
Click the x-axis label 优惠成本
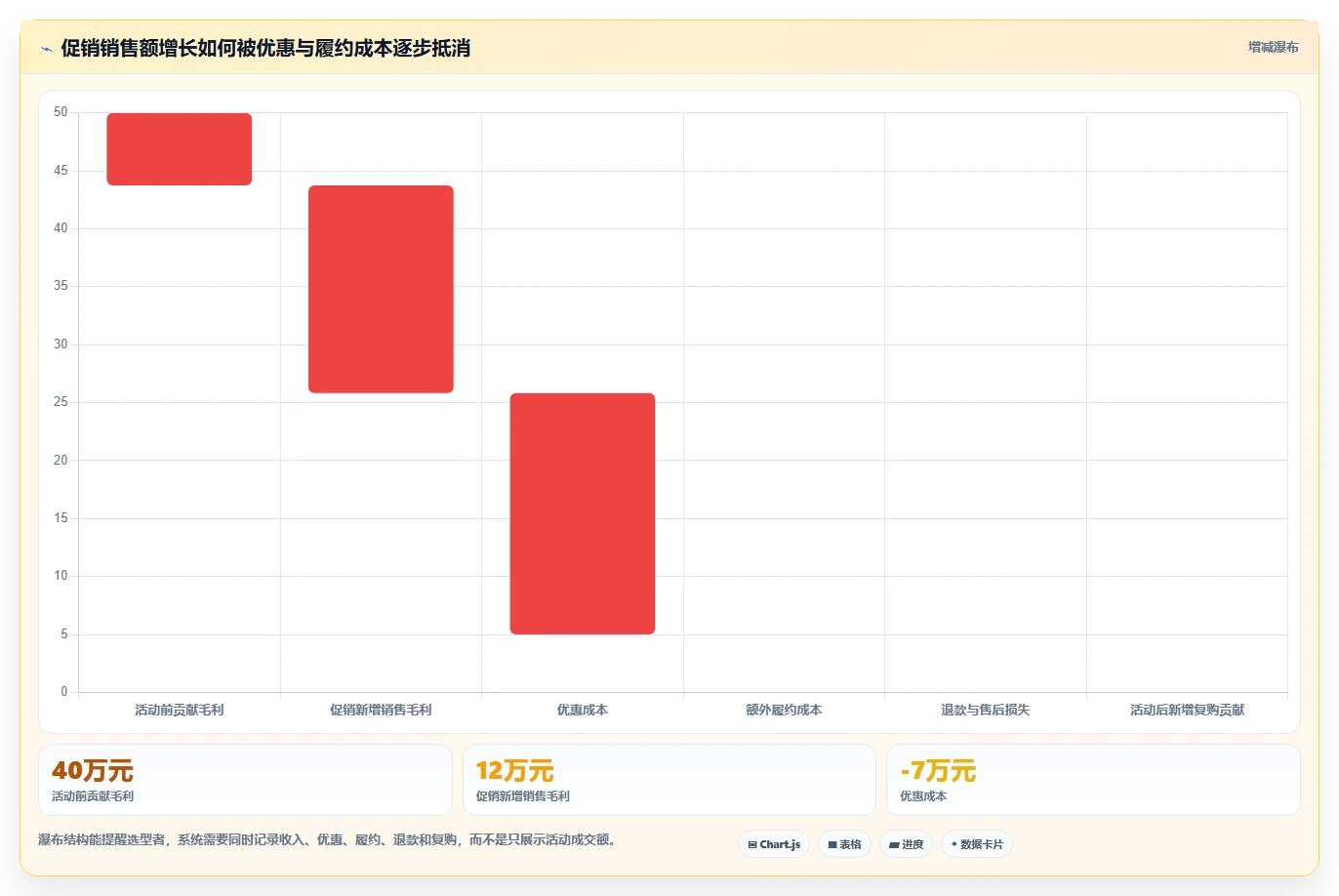click(x=583, y=710)
